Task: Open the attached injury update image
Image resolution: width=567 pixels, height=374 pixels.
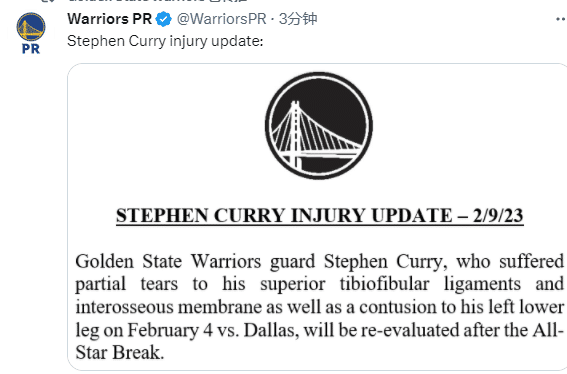Action: [317, 217]
